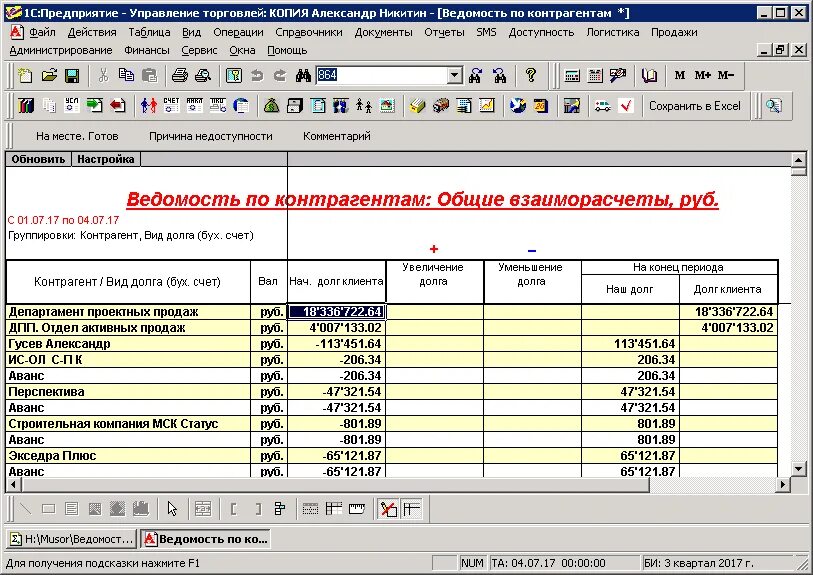Click the ruler icon in bottom toolbar
This screenshot has width=813, height=575.
357,509
